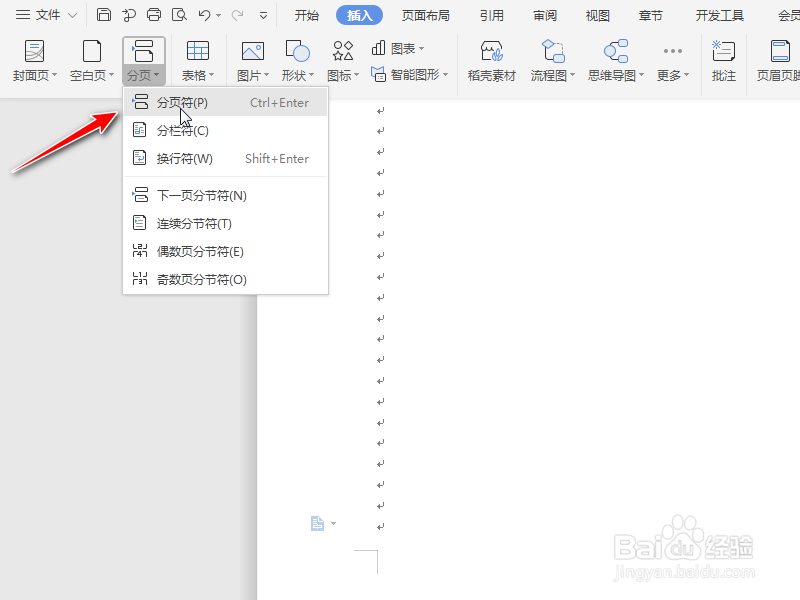Open Print Preview icon
Viewport: 800px width, 600px height.
pos(179,15)
